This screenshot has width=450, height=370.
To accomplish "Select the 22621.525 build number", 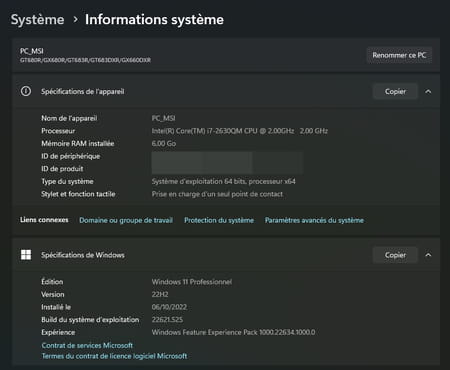I will [167, 320].
